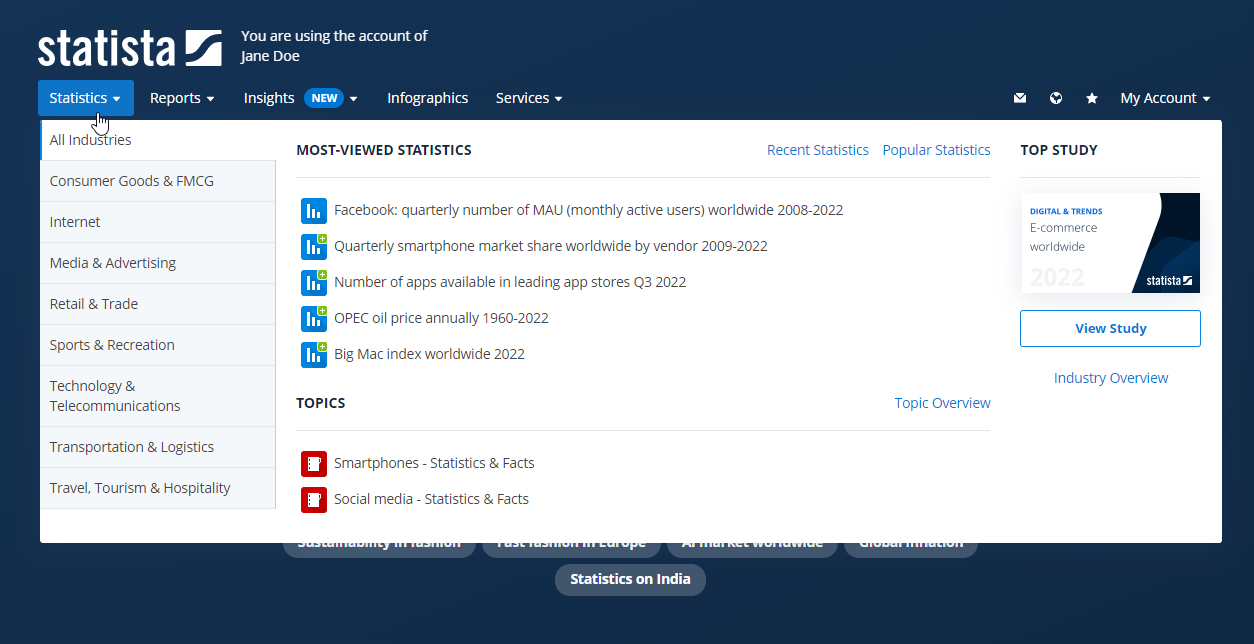Click the View Study button
Viewport: 1254px width, 644px height.
tap(1111, 328)
